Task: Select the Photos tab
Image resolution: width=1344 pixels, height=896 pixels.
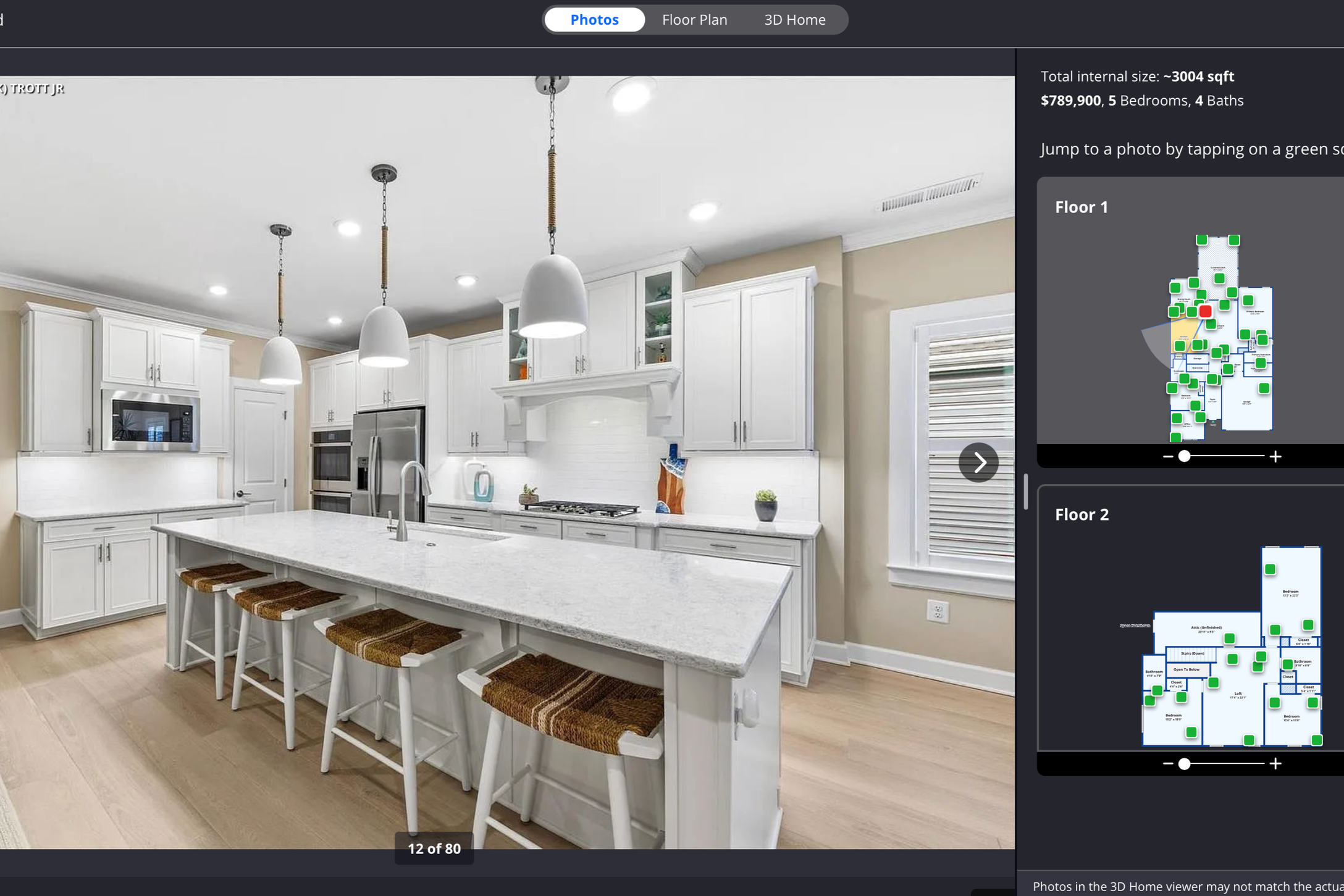Action: click(x=594, y=20)
